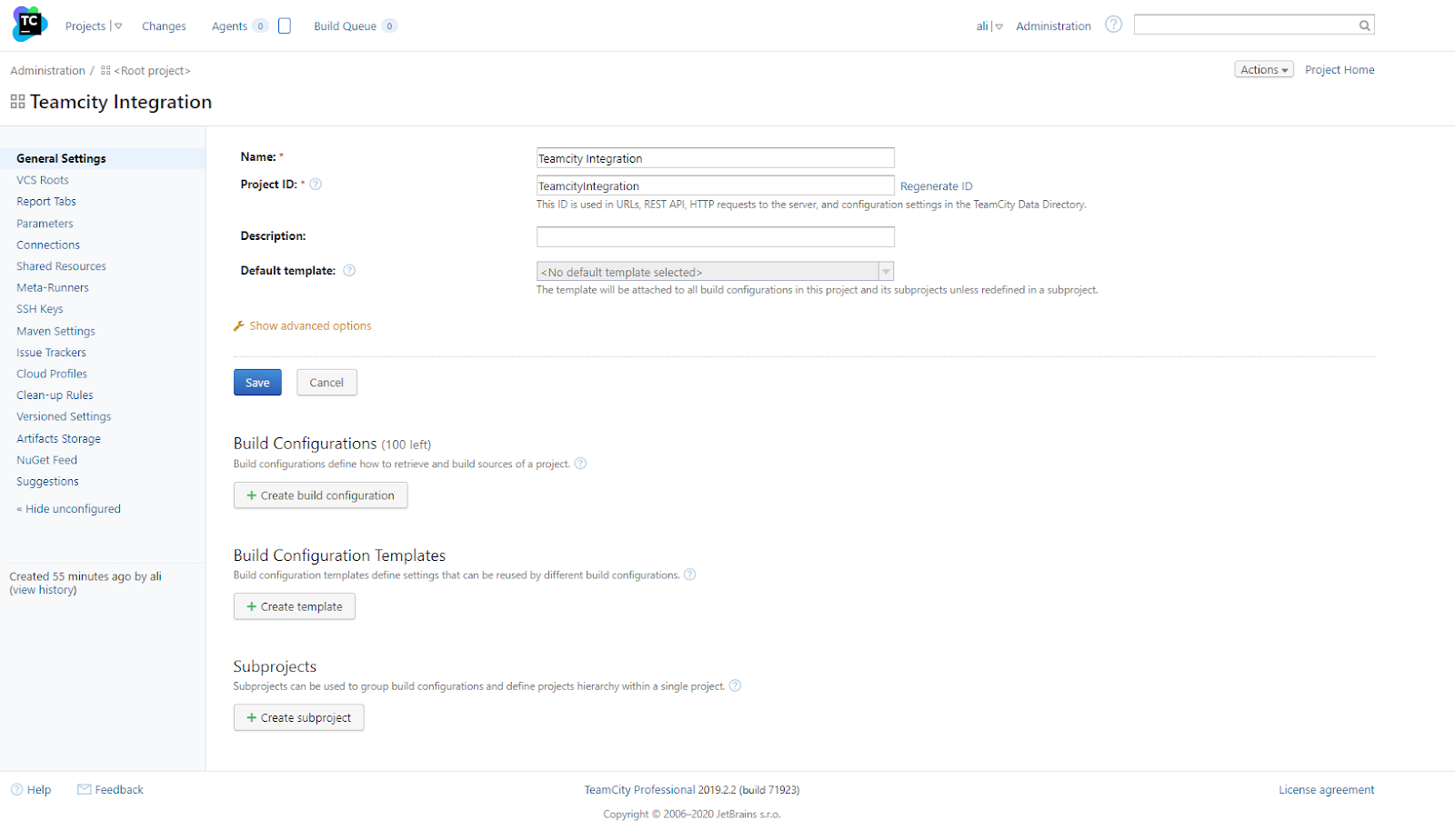Open VCS Roots settings
The width and height of the screenshot is (1455, 840).
(43, 180)
